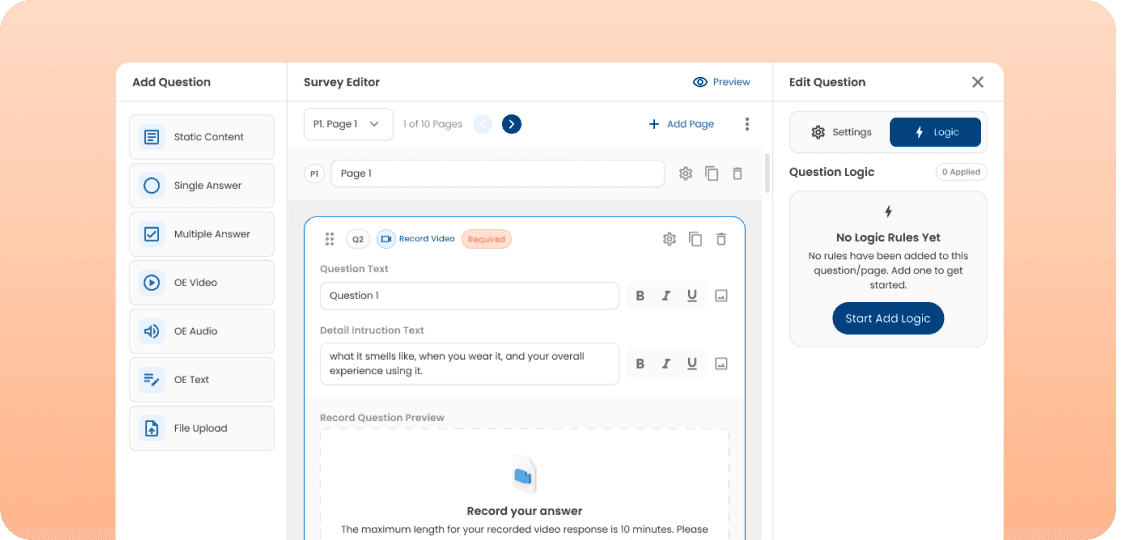The image size is (1128, 540).
Task: Add an OE Text question
Action: point(201,380)
